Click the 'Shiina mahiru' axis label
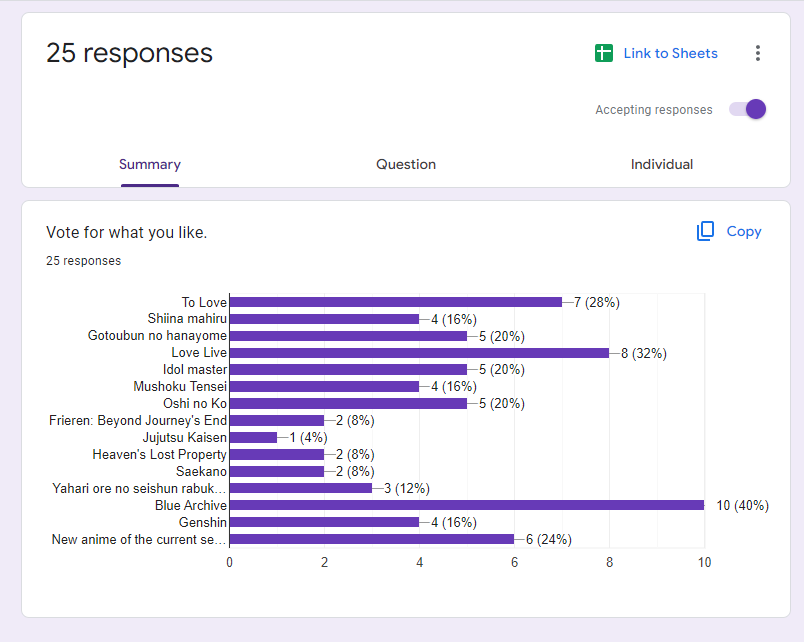 coord(187,319)
